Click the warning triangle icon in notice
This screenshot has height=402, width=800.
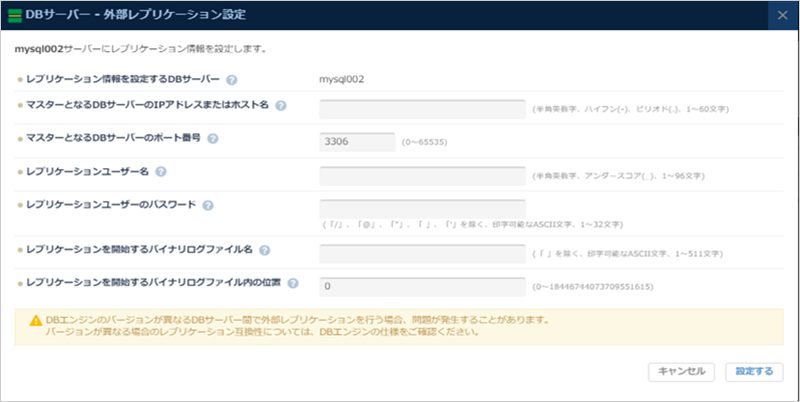click(x=36, y=321)
